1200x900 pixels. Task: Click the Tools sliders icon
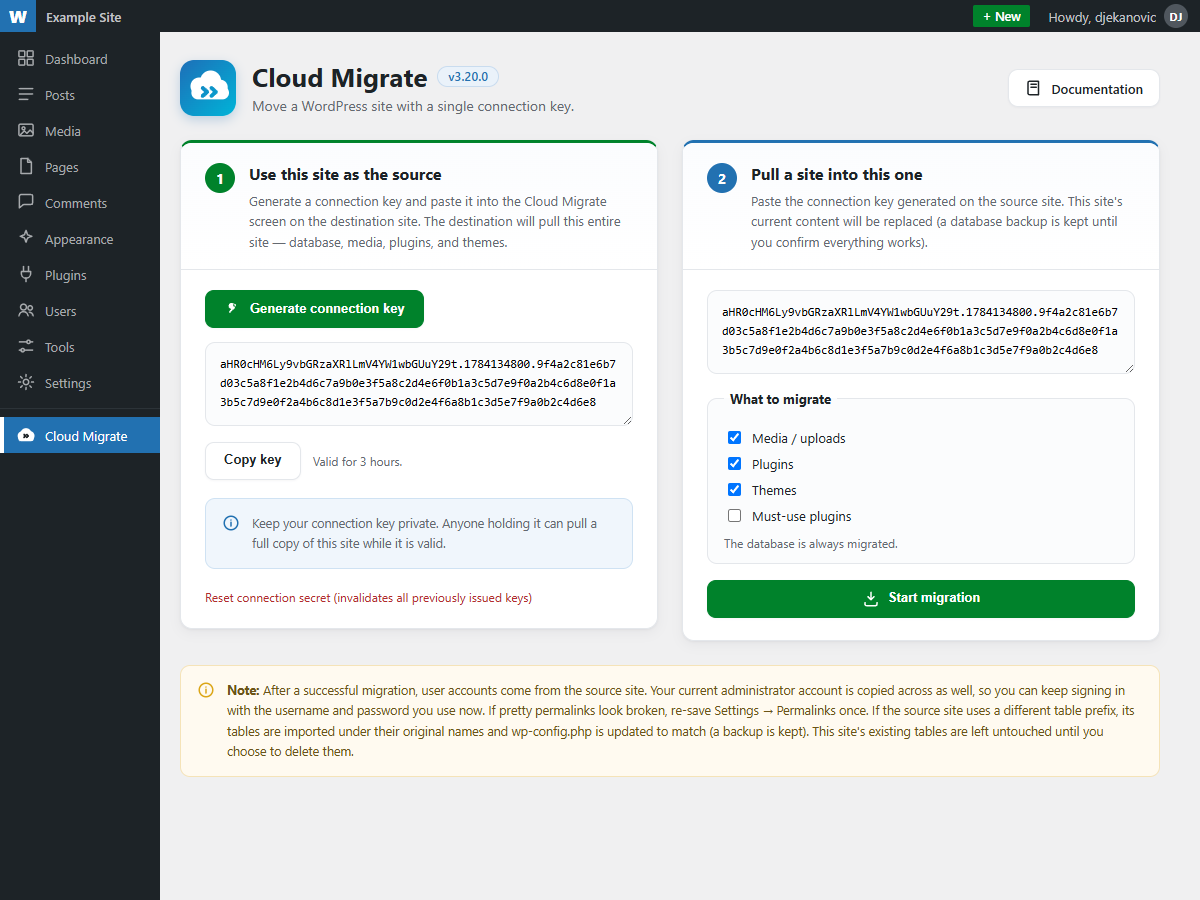pos(26,347)
